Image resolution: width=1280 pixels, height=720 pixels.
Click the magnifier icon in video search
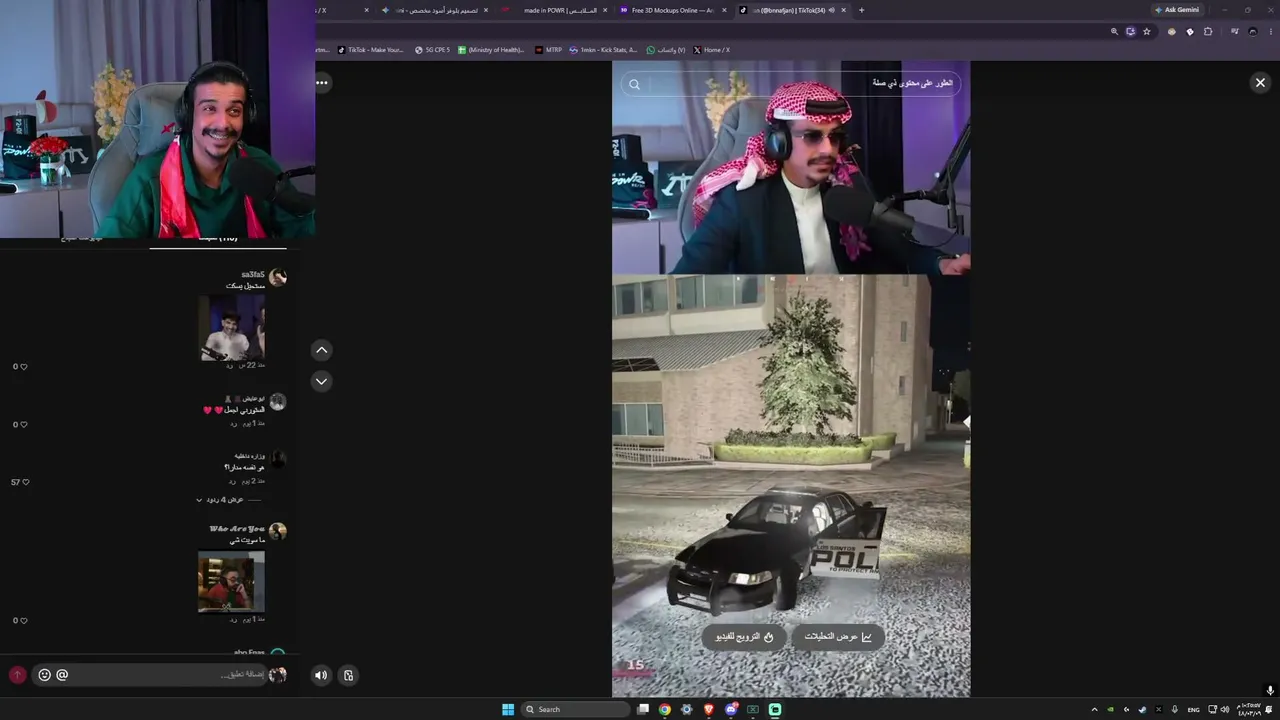(x=634, y=84)
